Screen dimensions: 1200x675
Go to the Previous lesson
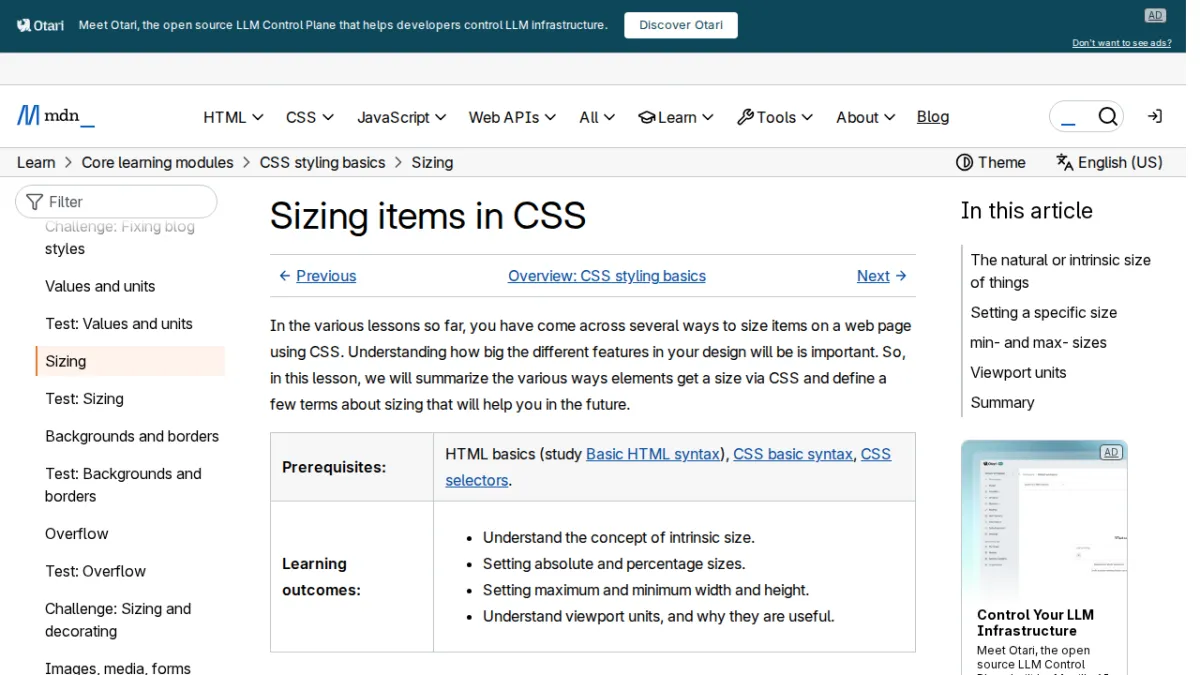coord(317,276)
